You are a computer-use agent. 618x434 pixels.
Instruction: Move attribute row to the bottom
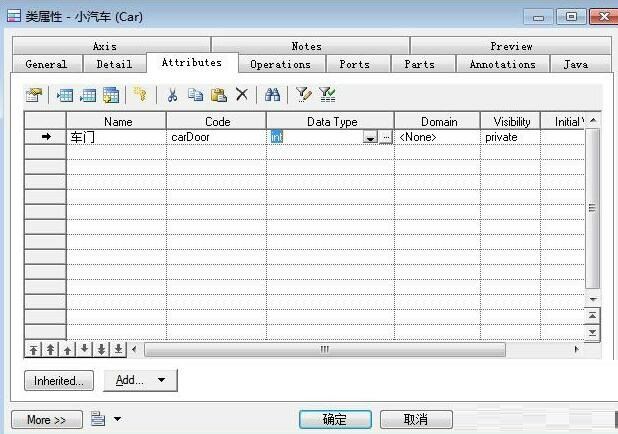click(x=118, y=349)
